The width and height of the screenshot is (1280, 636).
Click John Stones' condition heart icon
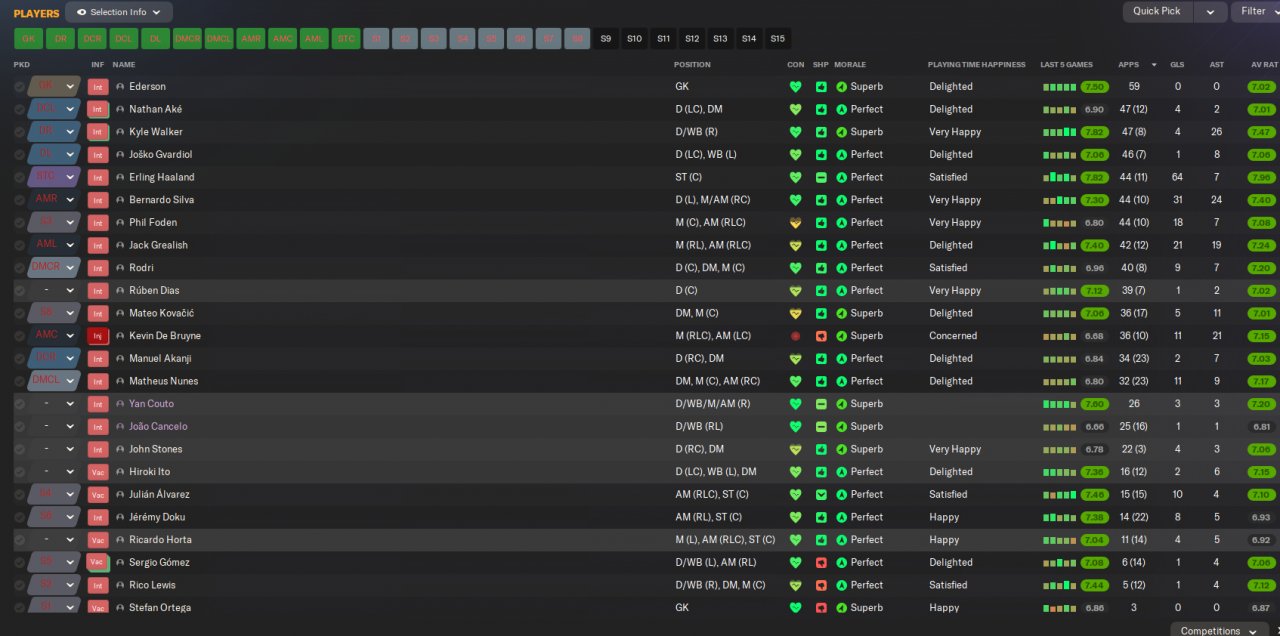[796, 449]
